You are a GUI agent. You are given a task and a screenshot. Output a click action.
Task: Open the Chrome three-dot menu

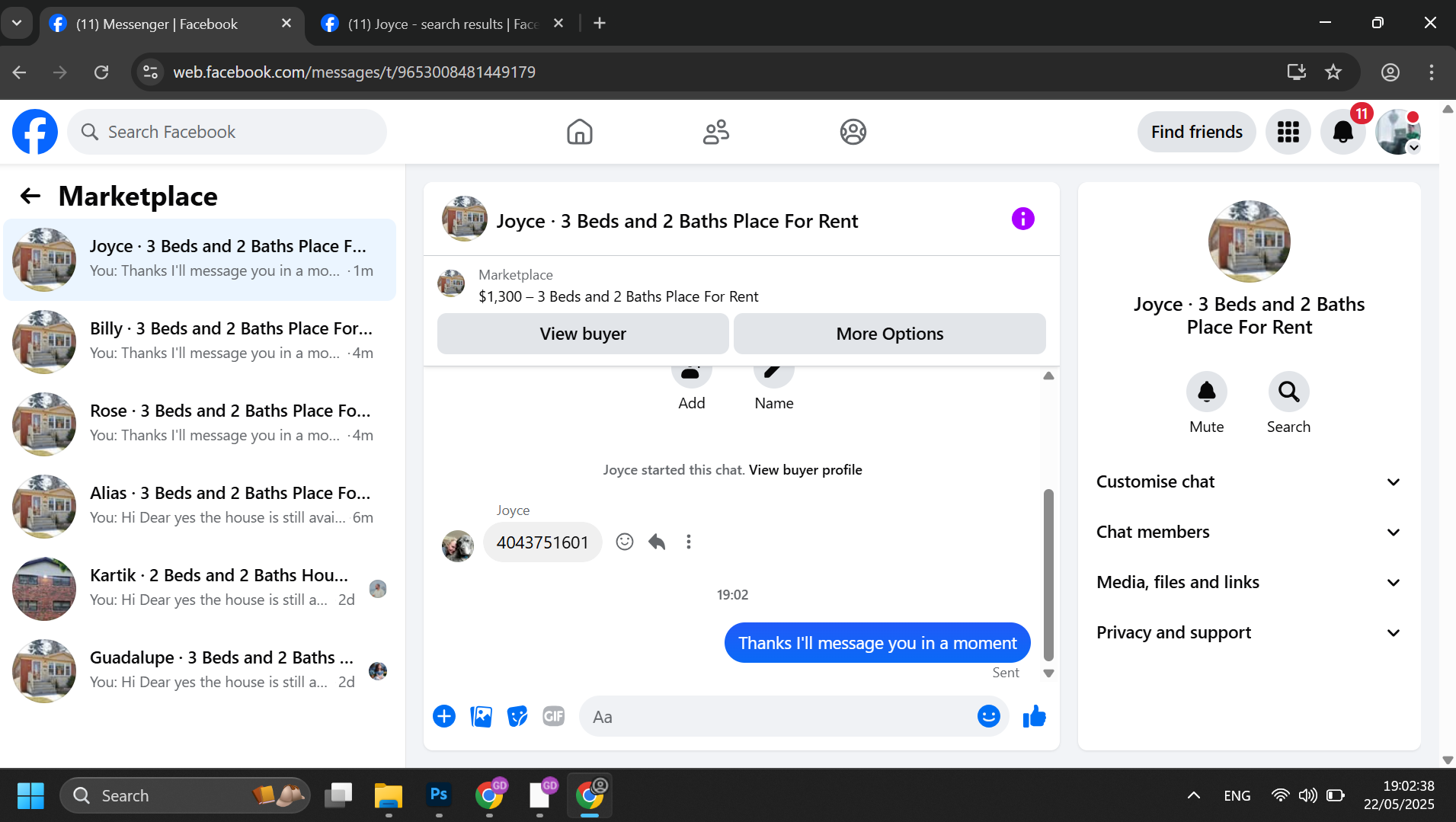click(x=1432, y=72)
